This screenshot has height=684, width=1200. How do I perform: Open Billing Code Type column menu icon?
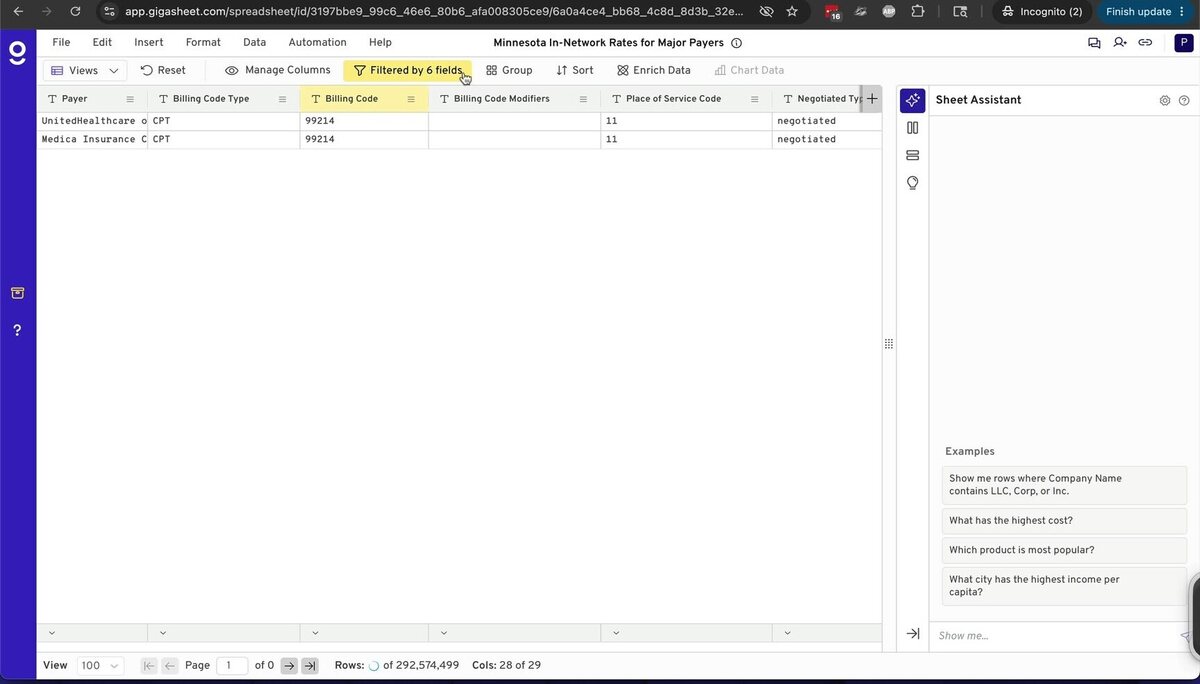[x=282, y=99]
